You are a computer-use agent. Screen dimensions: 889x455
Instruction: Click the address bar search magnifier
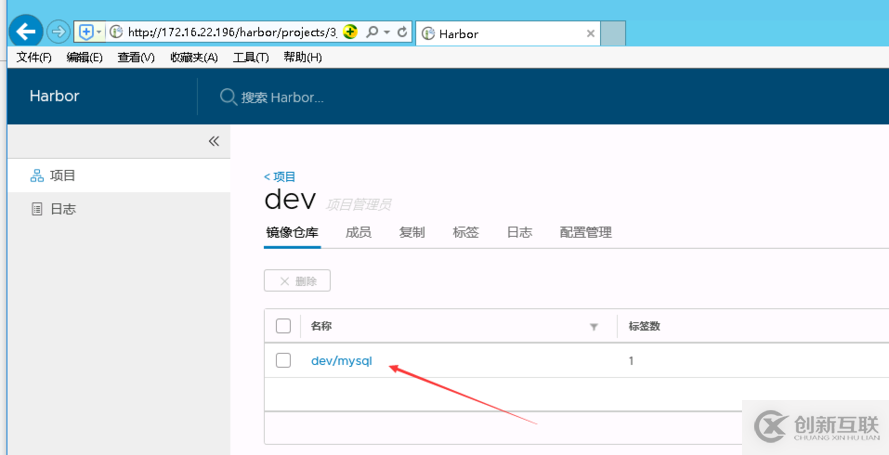tap(372, 32)
